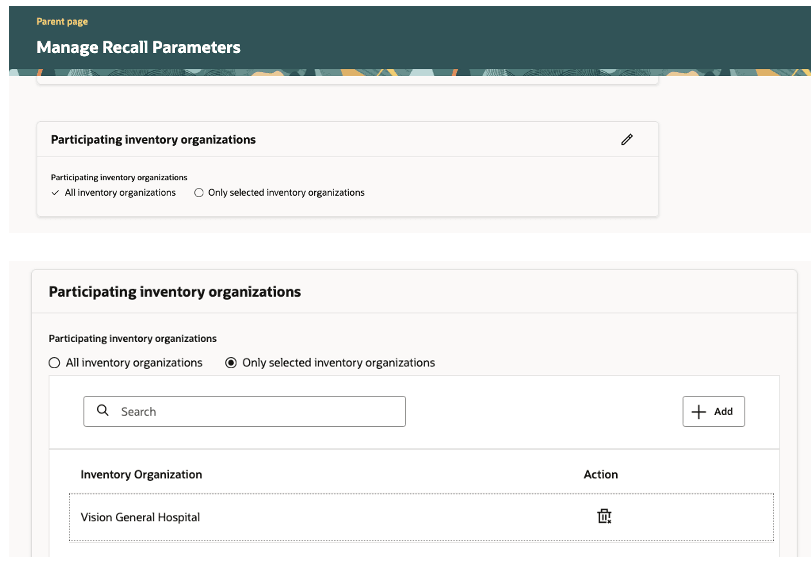Viewport: 811px width, 564px height.
Task: Select the Vision General Hospital row
Action: tap(421, 517)
